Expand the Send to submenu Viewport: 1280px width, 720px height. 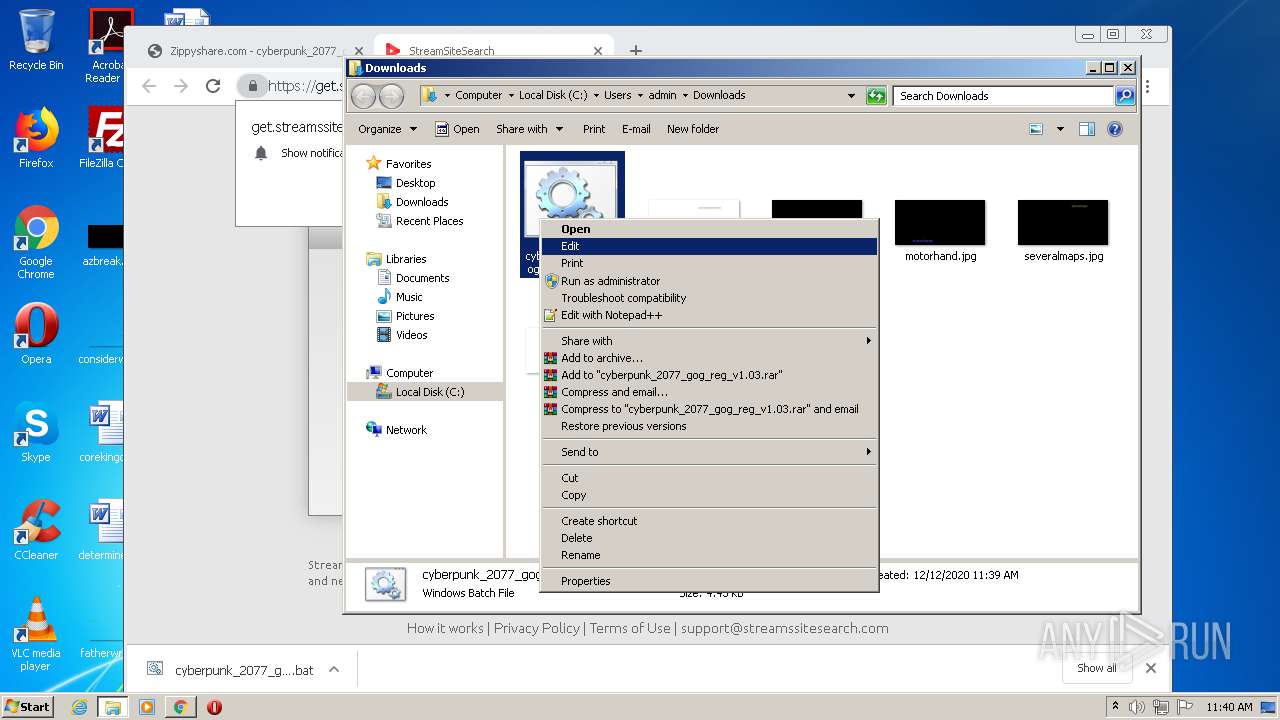[709, 452]
